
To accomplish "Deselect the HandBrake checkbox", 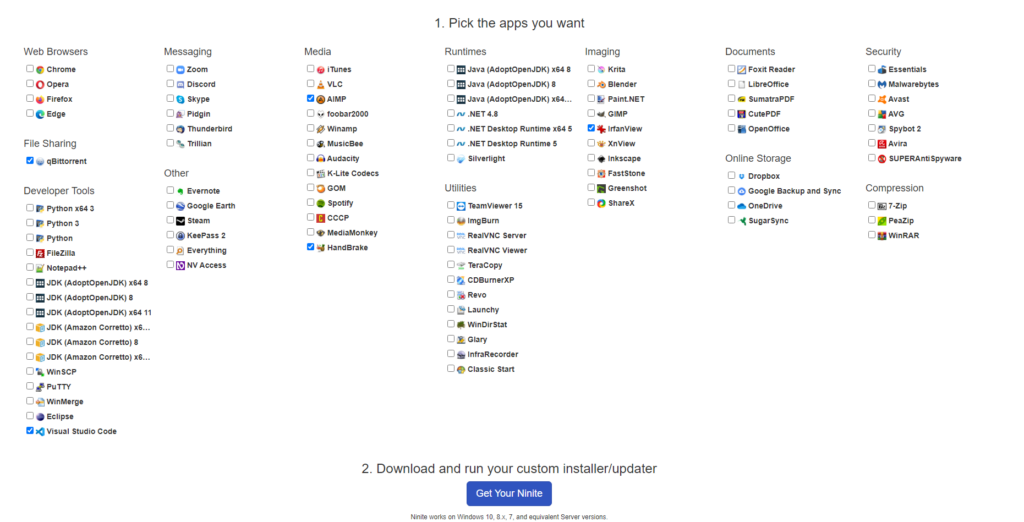I will point(311,247).
